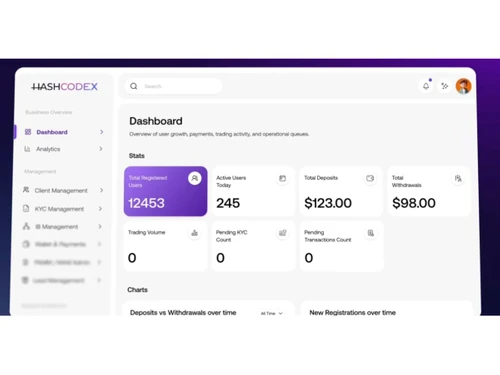Click the IB Management hierarchy icon

tap(26, 226)
